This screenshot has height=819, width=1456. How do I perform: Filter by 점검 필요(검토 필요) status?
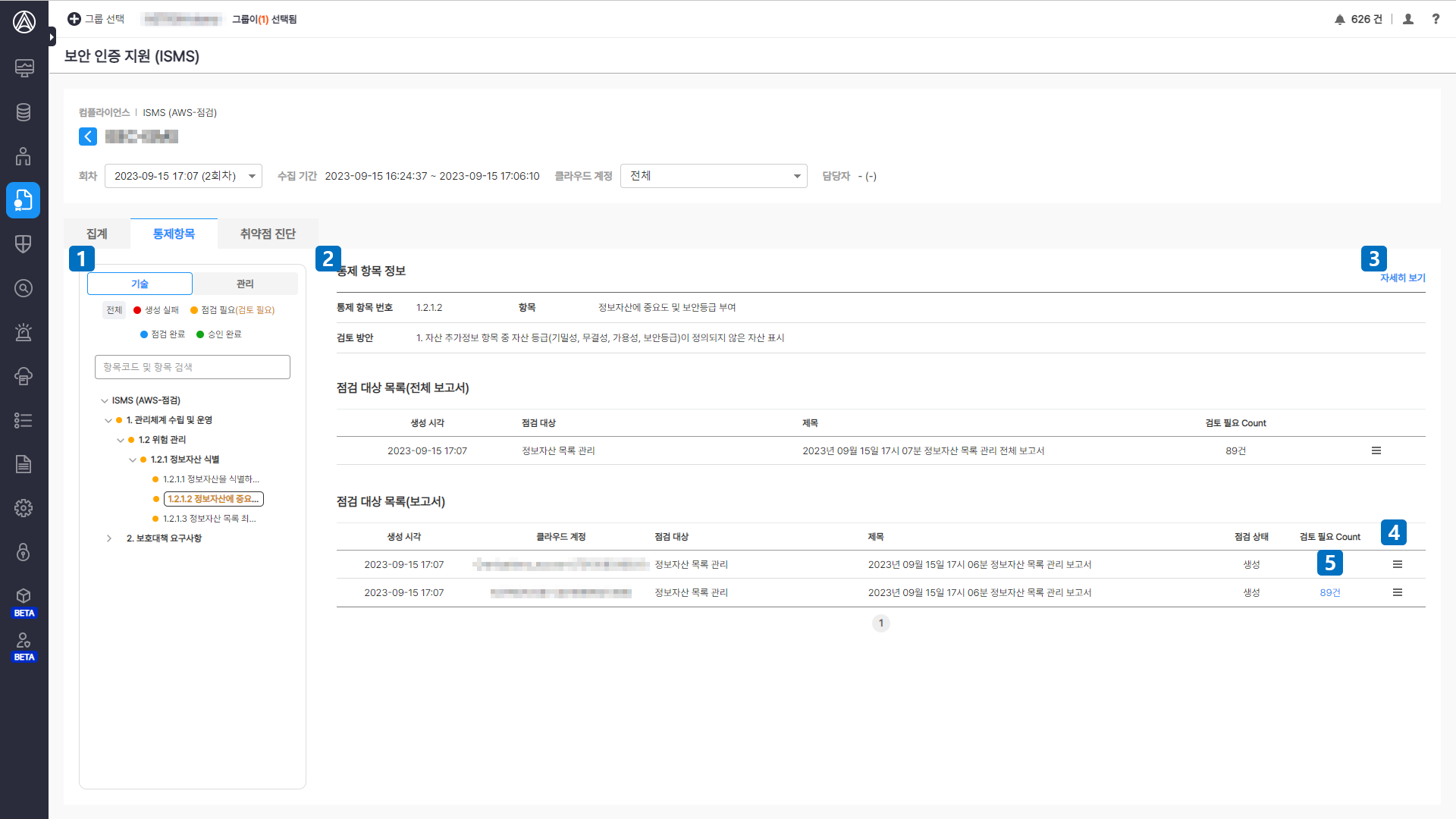233,310
